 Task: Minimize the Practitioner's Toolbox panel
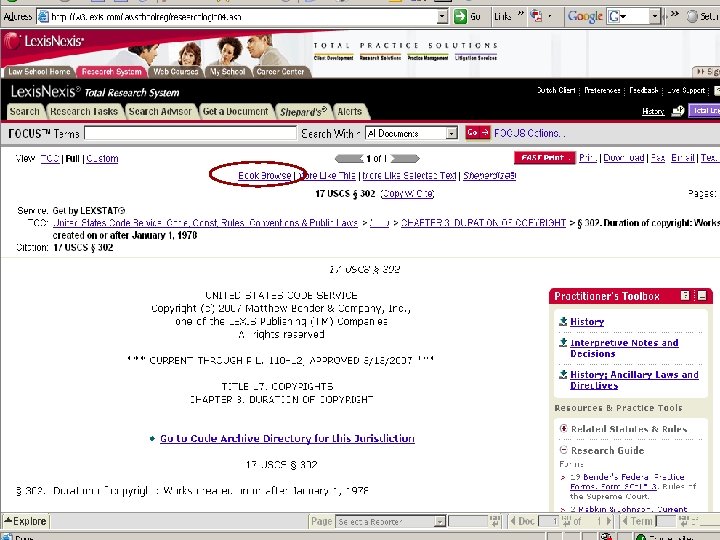pyautogui.click(x=702, y=296)
